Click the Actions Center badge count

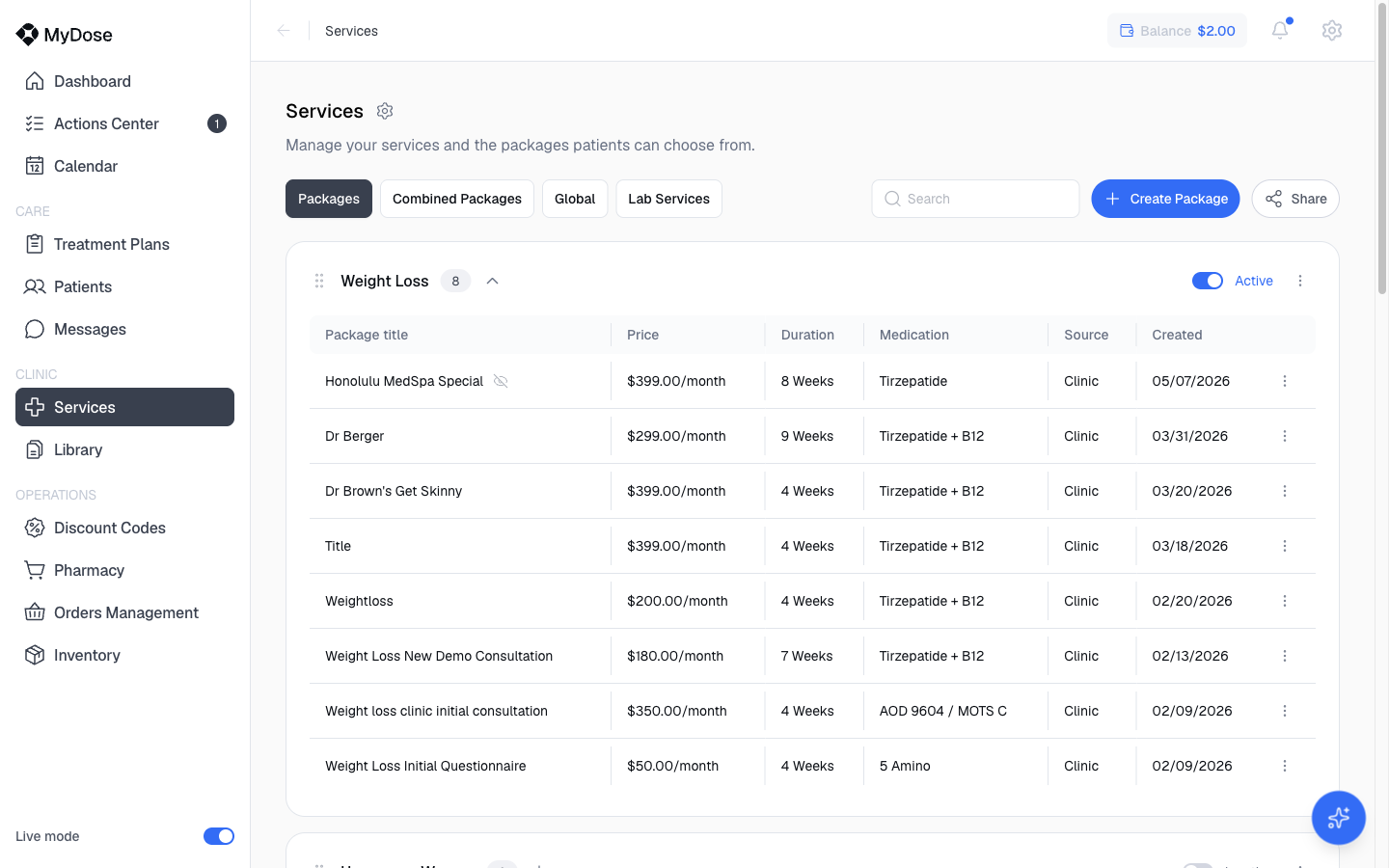[217, 123]
